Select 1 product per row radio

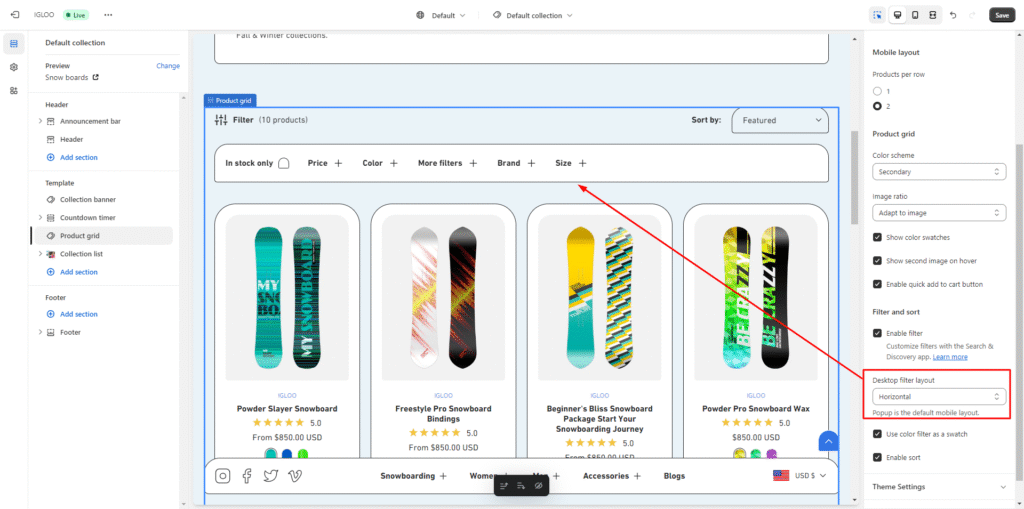877,91
